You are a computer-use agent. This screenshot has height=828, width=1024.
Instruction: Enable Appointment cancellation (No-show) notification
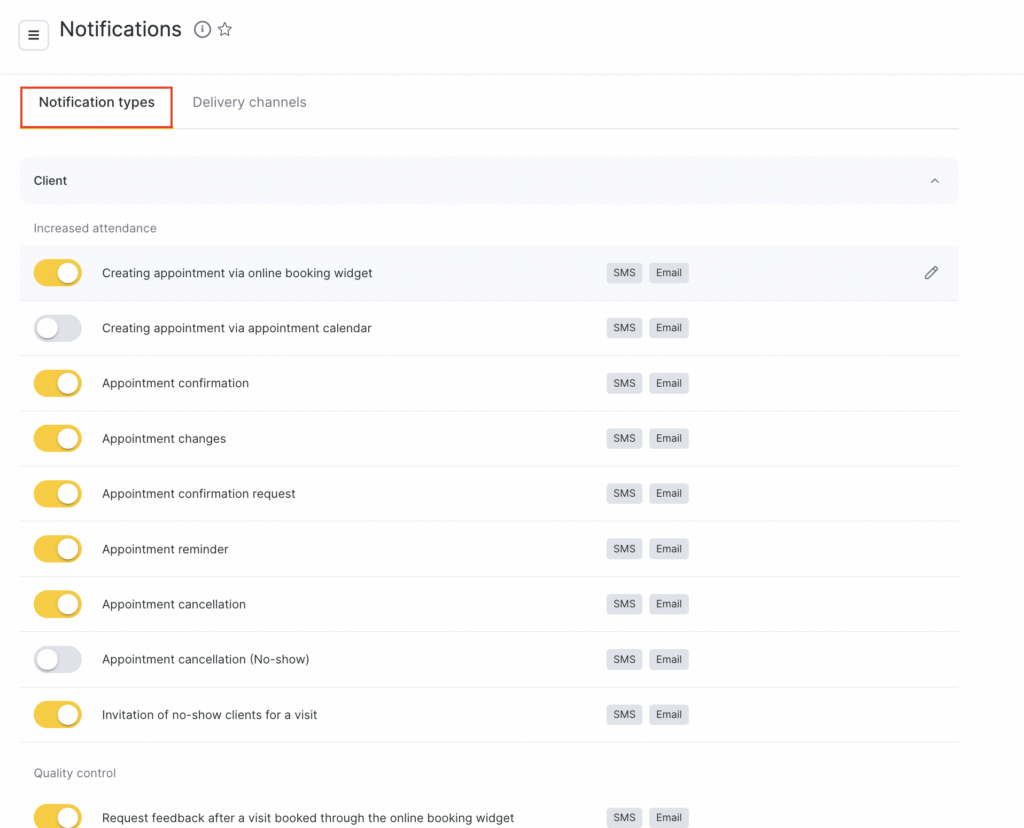pos(58,659)
